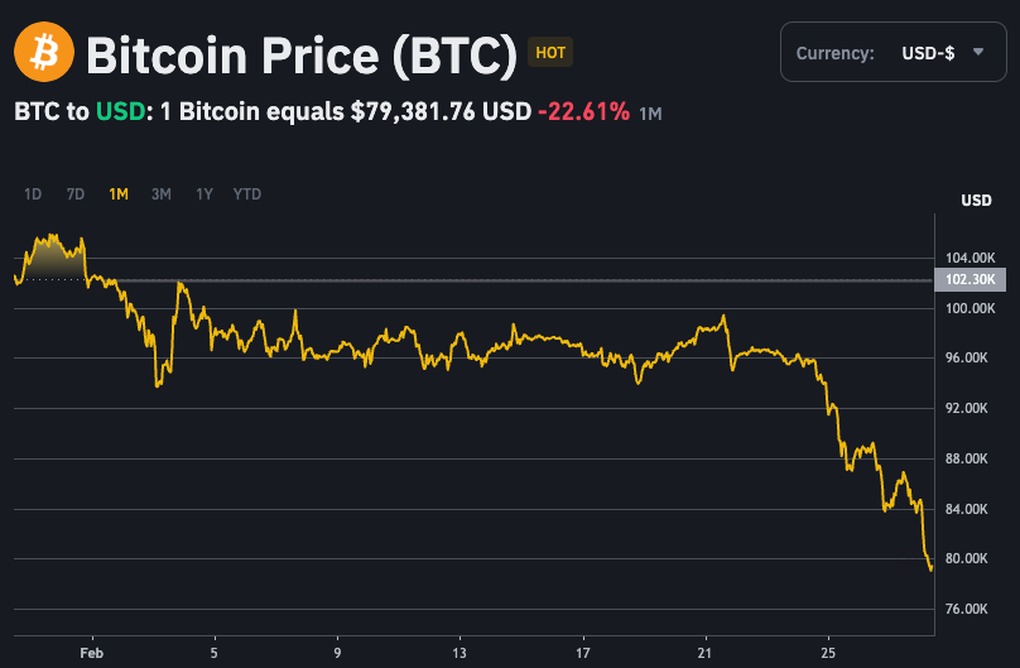Click the $79,381.76 price value
The width and height of the screenshot is (1020, 668).
(x=413, y=111)
